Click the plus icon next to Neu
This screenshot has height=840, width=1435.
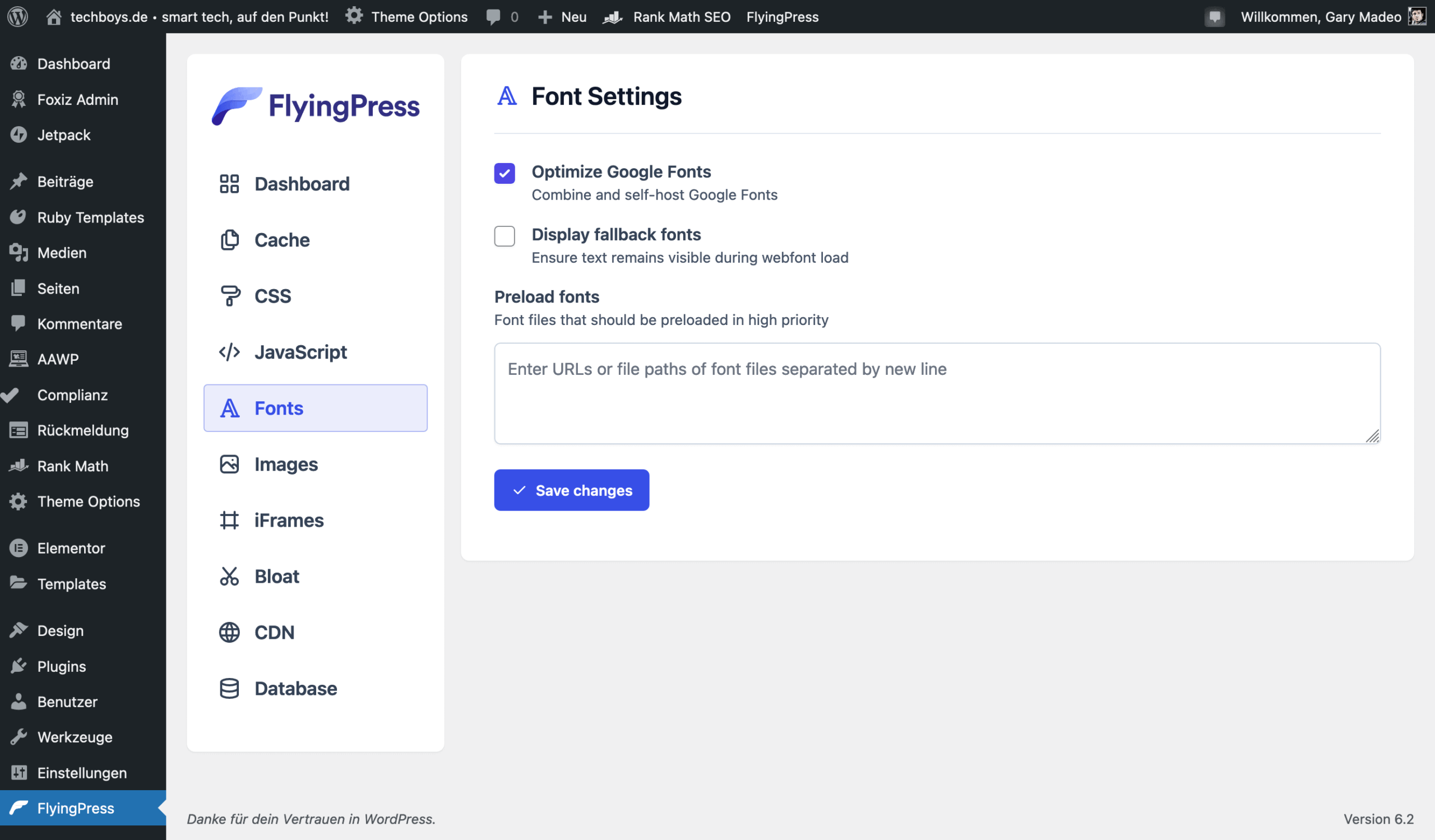point(545,17)
